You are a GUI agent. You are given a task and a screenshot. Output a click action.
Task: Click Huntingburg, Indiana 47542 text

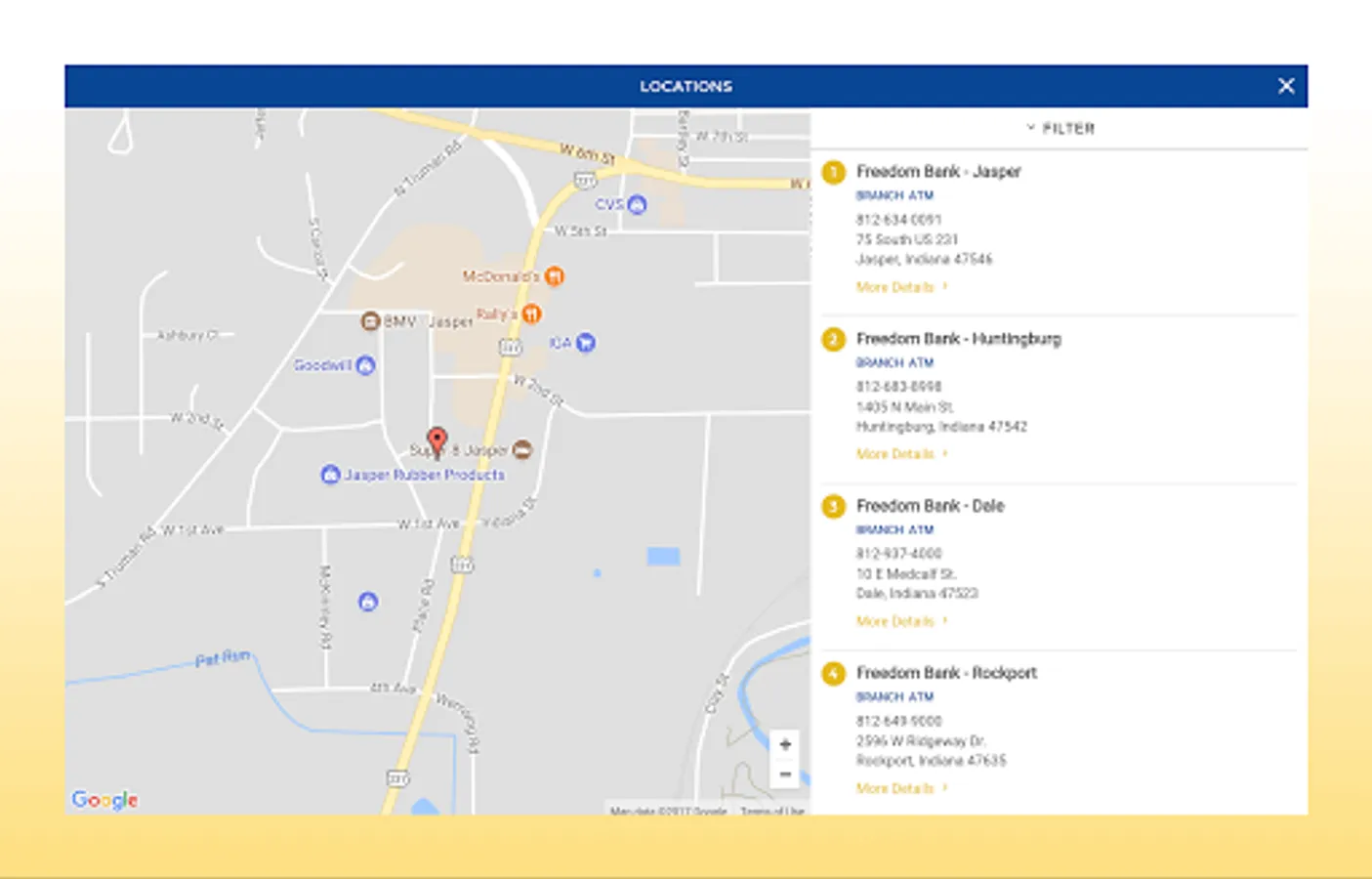941,426
